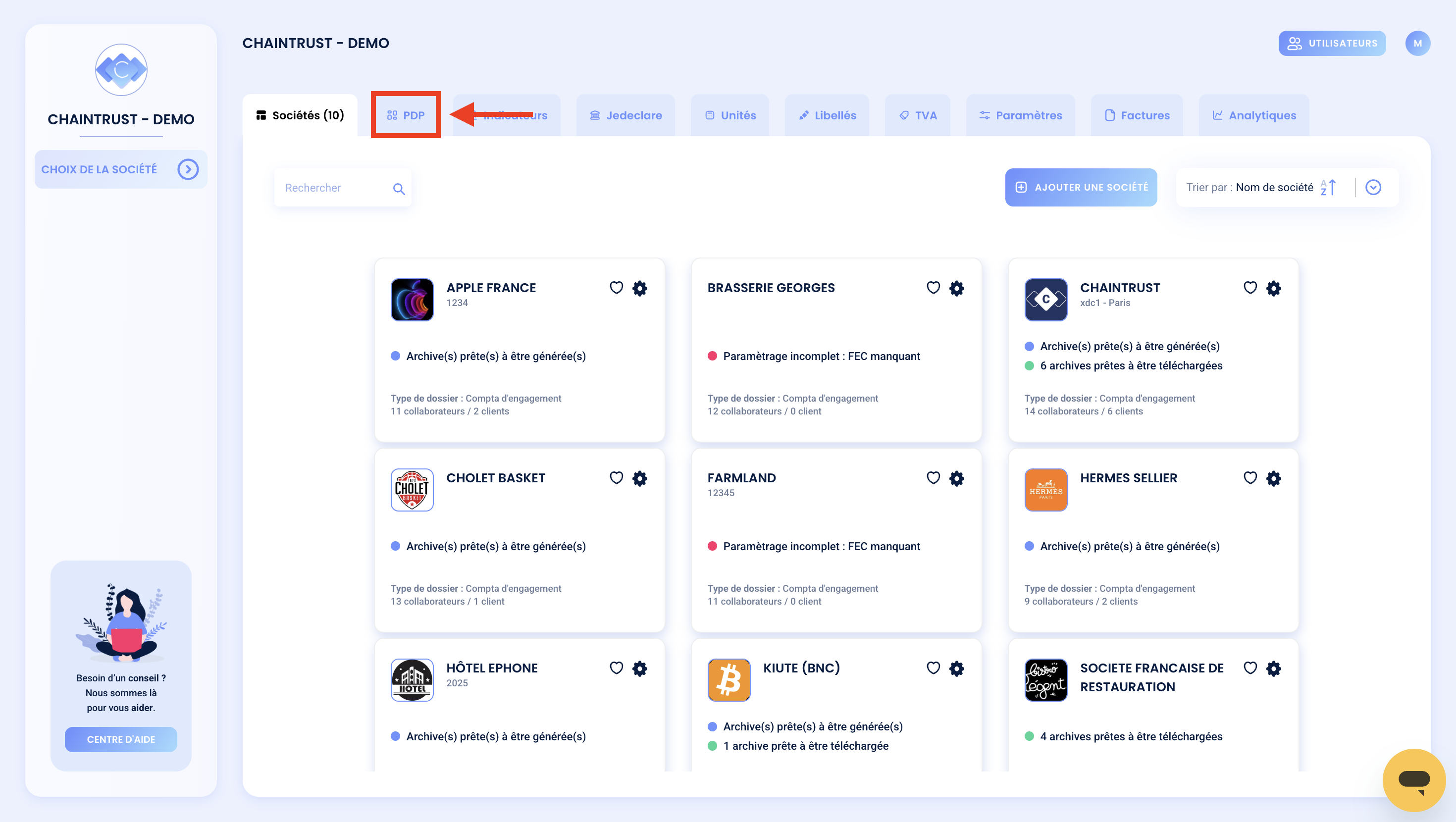The width and height of the screenshot is (1456, 822).
Task: Open the sort criteria dropdown chevron
Action: [x=1373, y=187]
